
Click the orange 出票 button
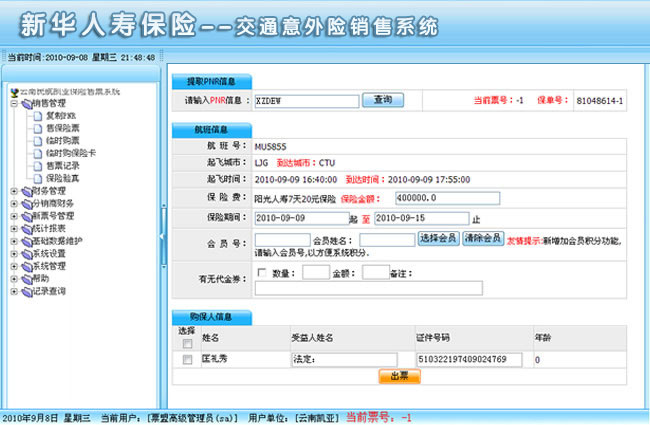point(399,376)
